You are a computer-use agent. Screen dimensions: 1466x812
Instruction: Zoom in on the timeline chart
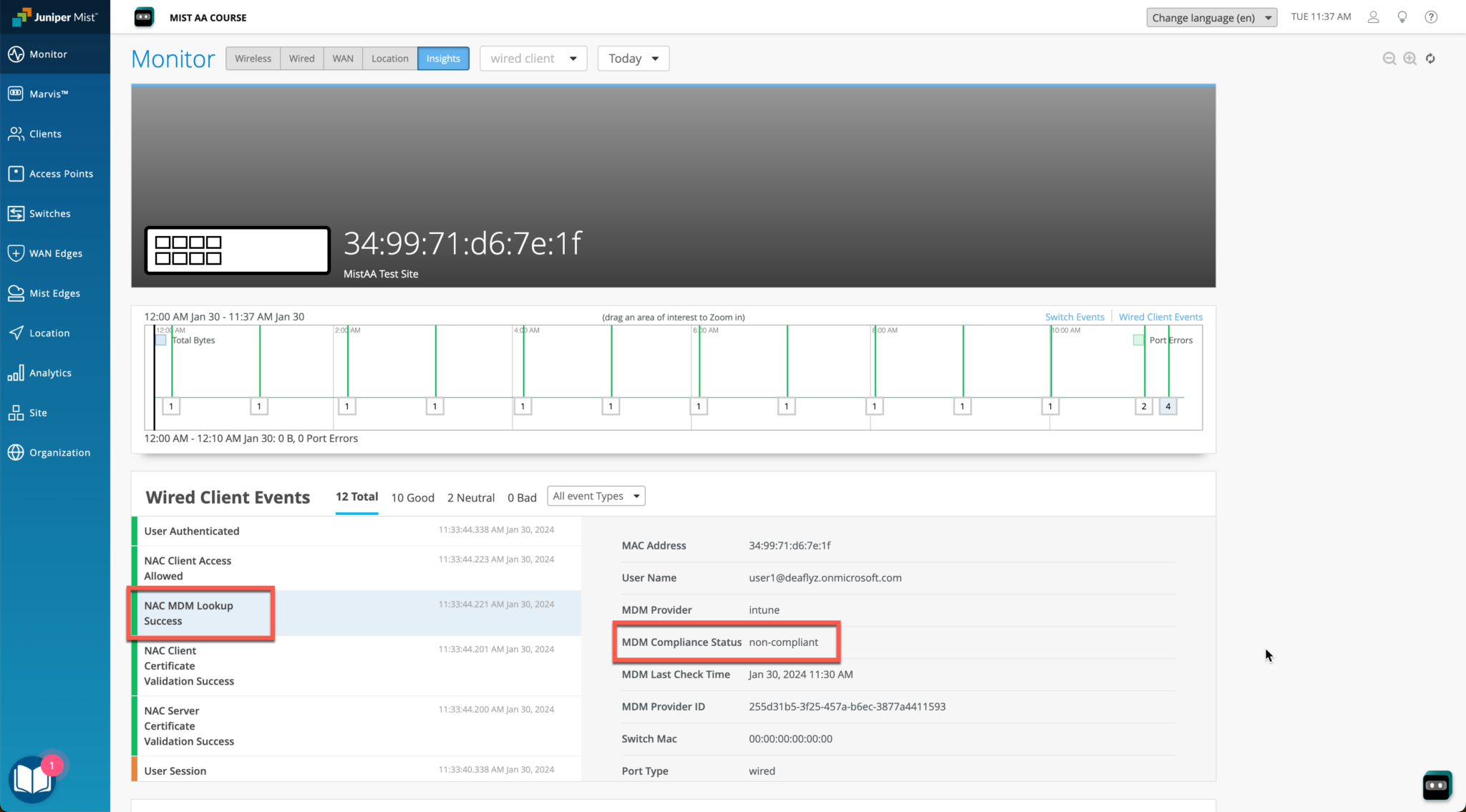[x=1409, y=59]
